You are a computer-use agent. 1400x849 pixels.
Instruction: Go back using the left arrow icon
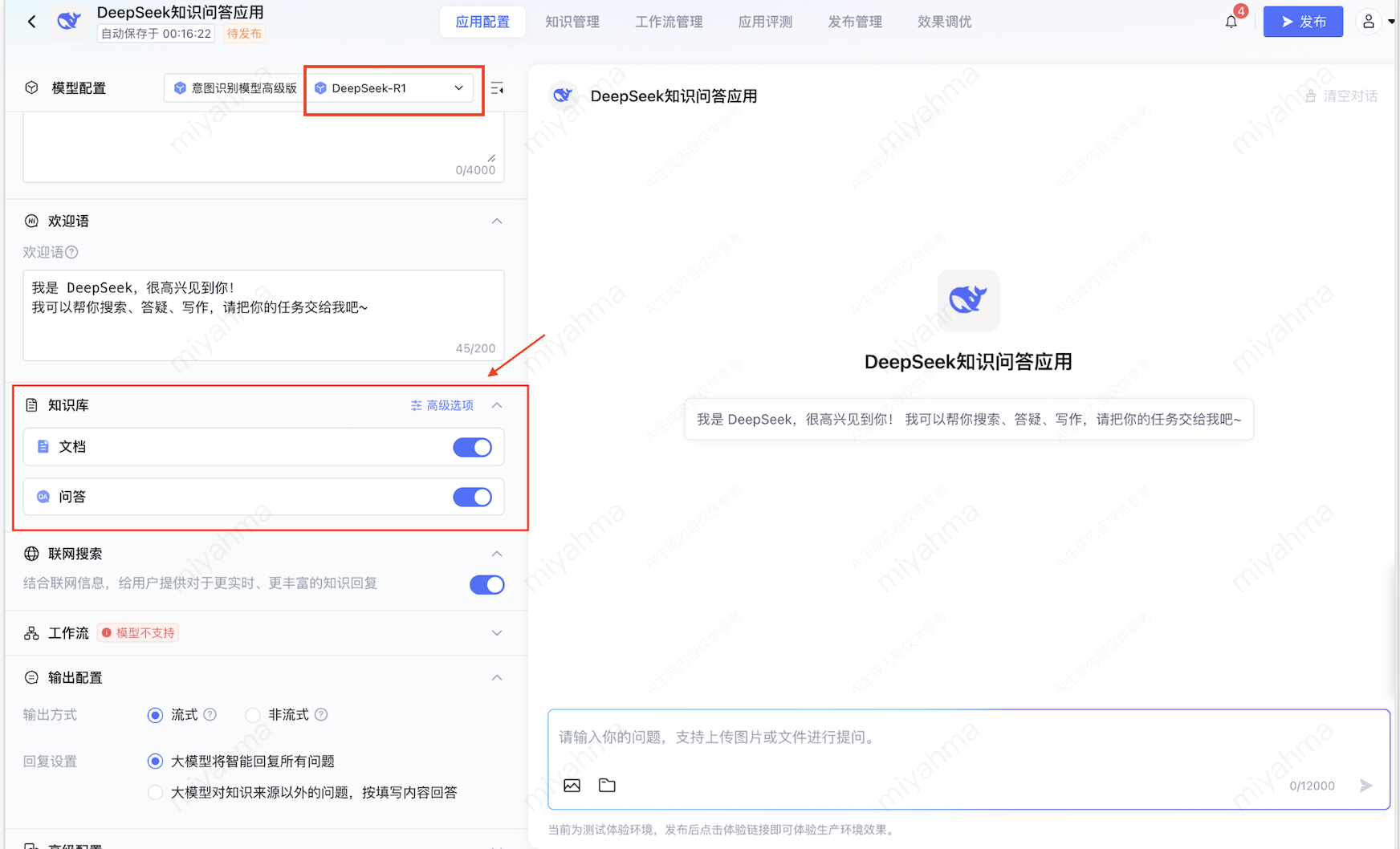coord(32,22)
